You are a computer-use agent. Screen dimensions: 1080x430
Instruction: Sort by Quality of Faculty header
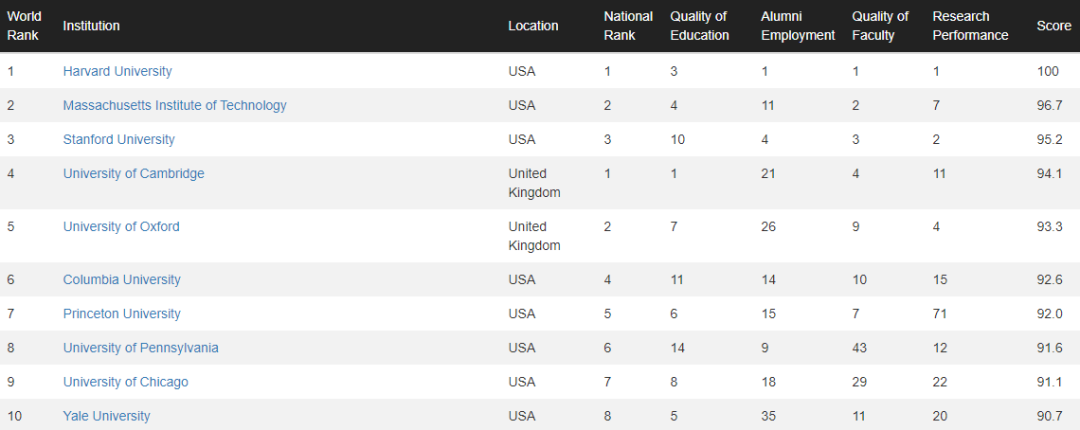tap(880, 25)
